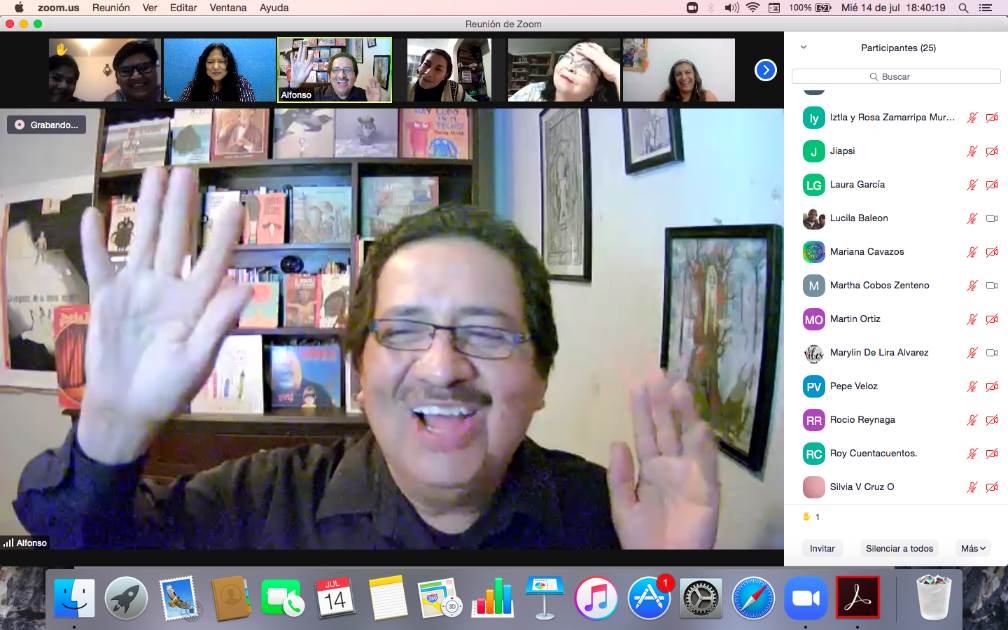1008x630 pixels.
Task: Click the Silenciar a todos button
Action: tap(899, 548)
